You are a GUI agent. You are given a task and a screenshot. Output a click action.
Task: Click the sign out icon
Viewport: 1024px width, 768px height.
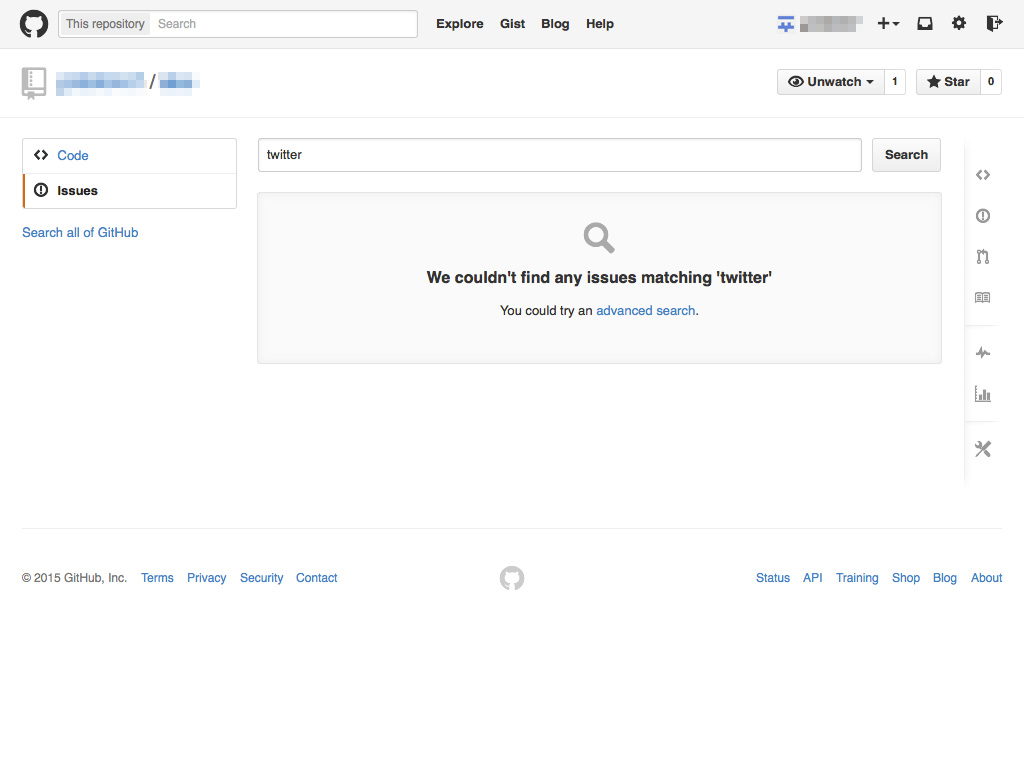(x=993, y=24)
